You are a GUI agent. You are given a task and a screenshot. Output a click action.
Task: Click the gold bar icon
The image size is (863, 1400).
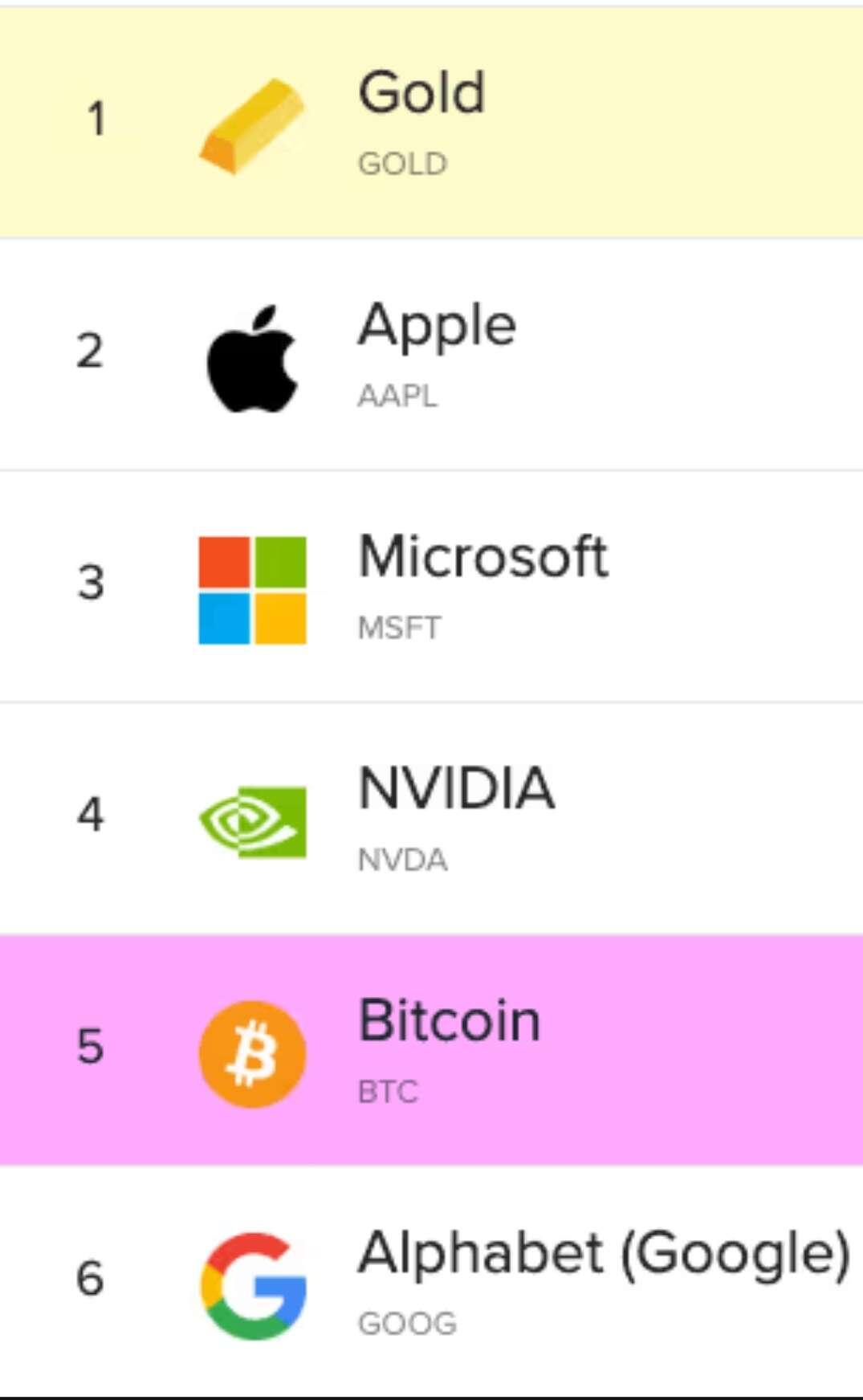click(252, 126)
